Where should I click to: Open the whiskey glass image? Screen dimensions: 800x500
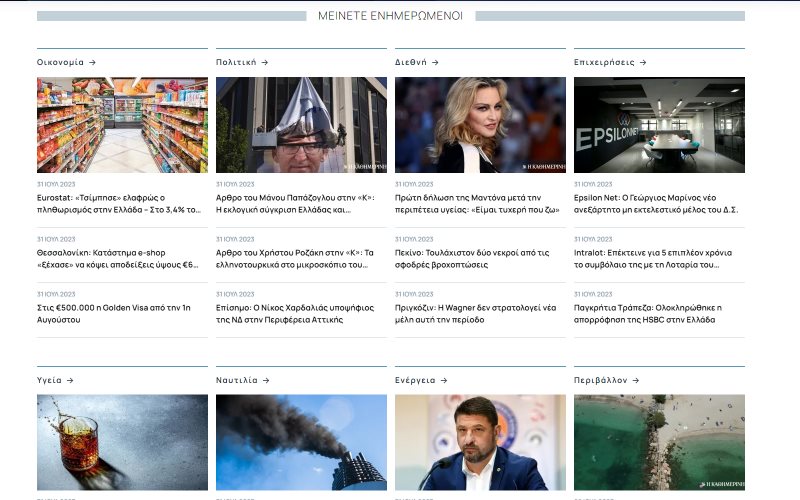[x=122, y=442]
